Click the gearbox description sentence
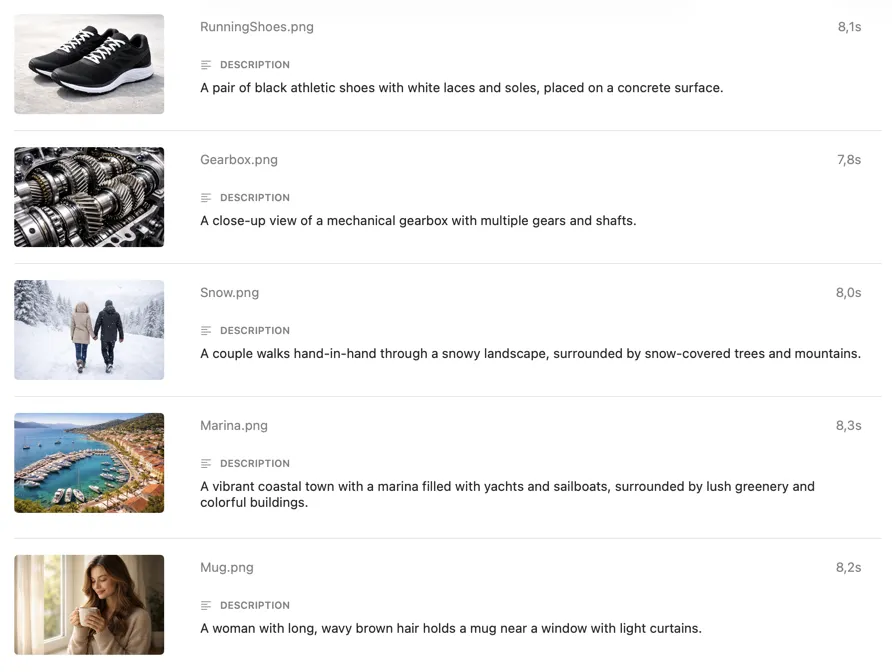Viewport: 892px width, 672px height. (x=418, y=221)
